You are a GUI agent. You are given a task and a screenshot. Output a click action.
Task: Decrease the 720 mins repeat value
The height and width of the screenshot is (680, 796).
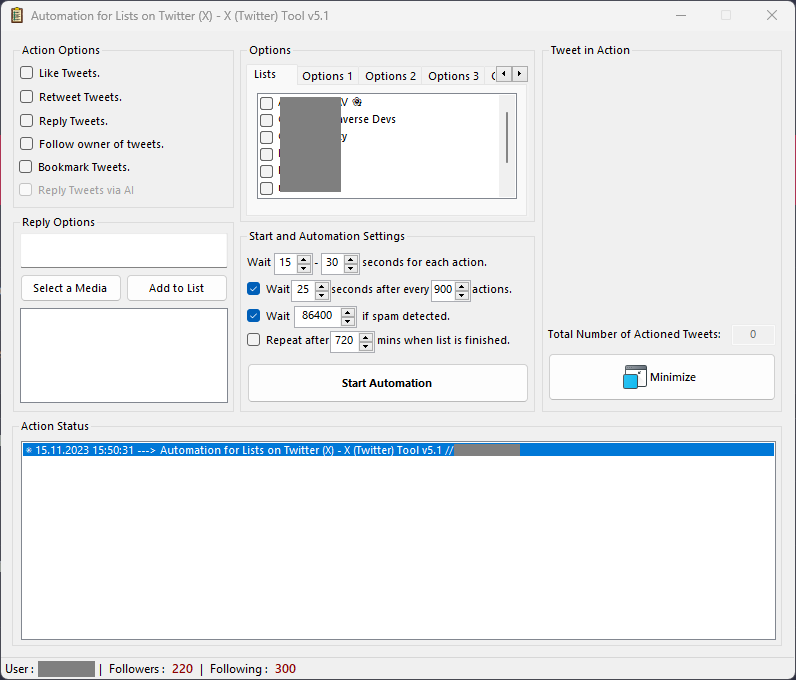click(366, 345)
